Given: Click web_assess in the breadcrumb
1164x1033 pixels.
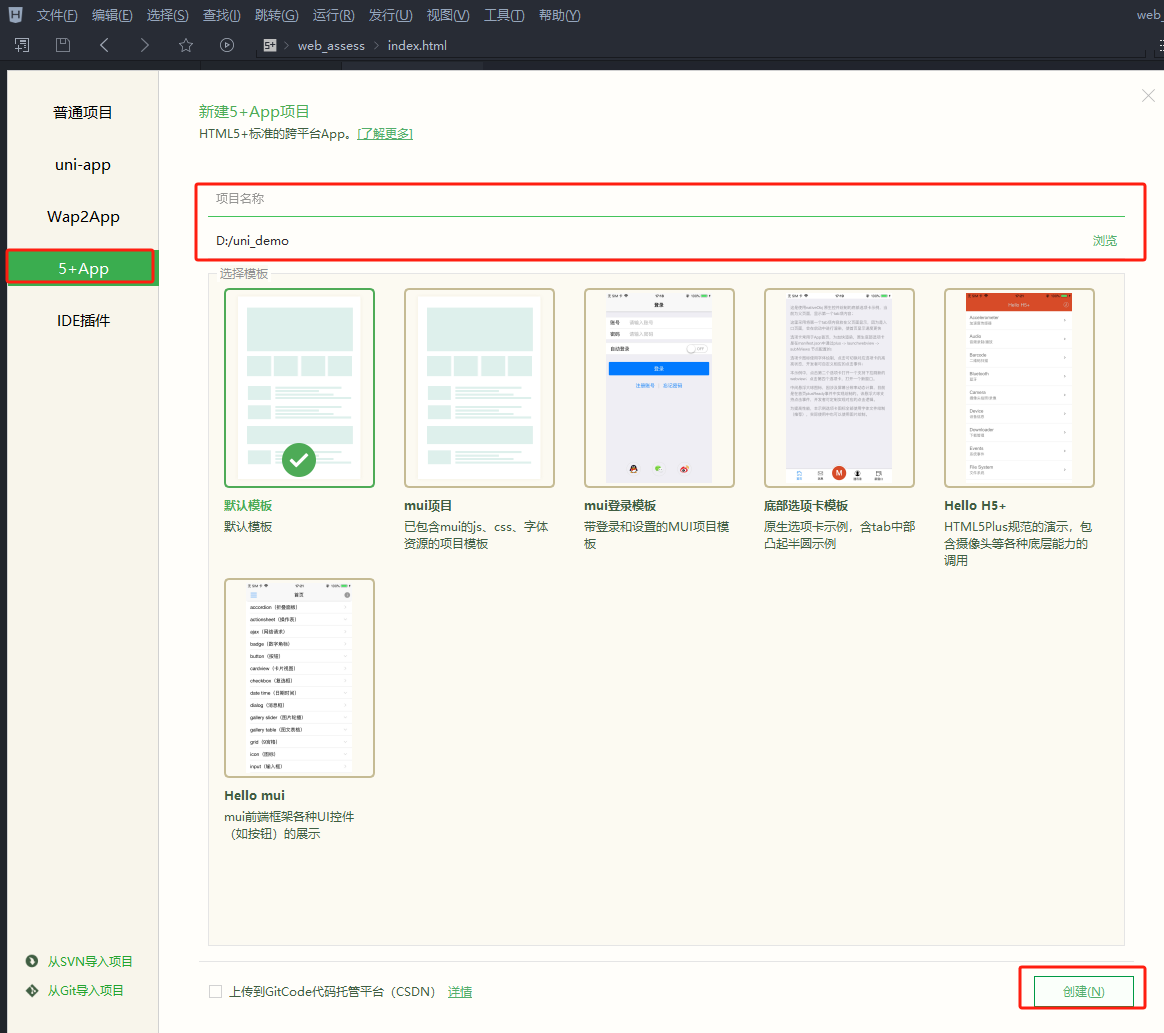Looking at the screenshot, I should coord(331,45).
